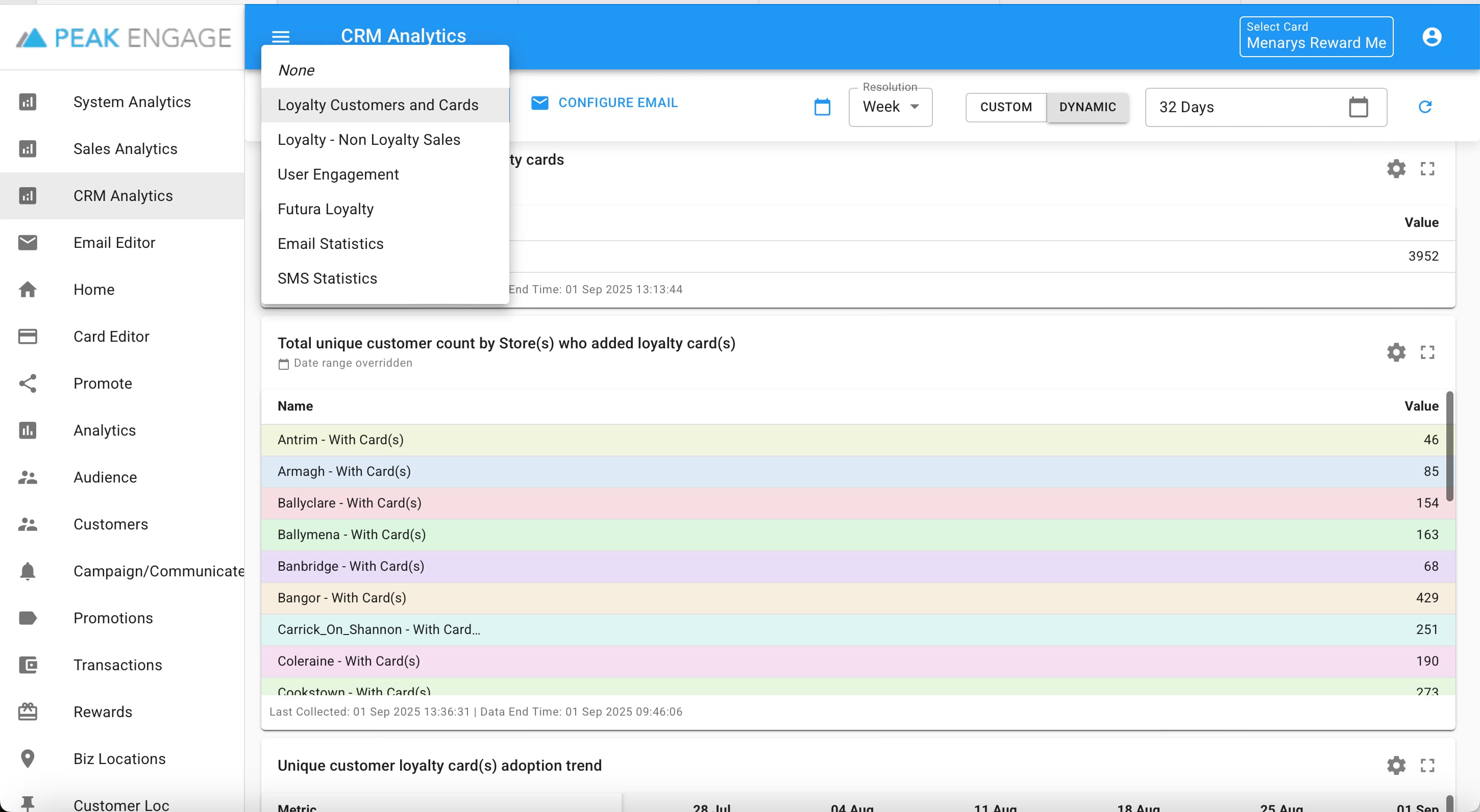Switch date mode to CUSTOM
1480x812 pixels.
click(1006, 107)
